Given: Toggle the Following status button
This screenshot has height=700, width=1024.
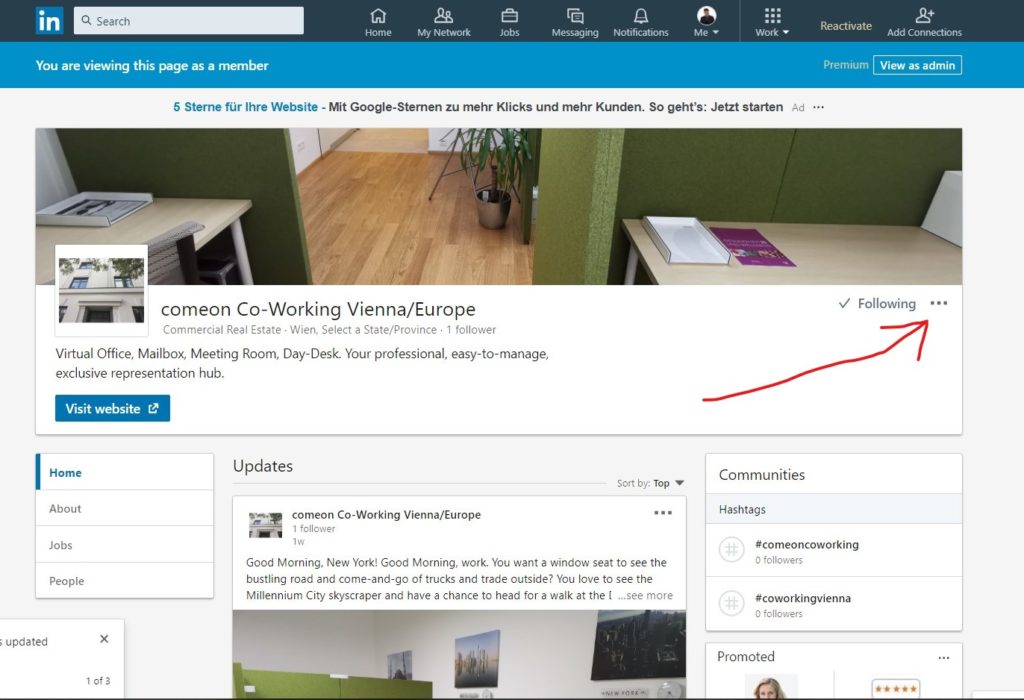Looking at the screenshot, I should [x=877, y=303].
